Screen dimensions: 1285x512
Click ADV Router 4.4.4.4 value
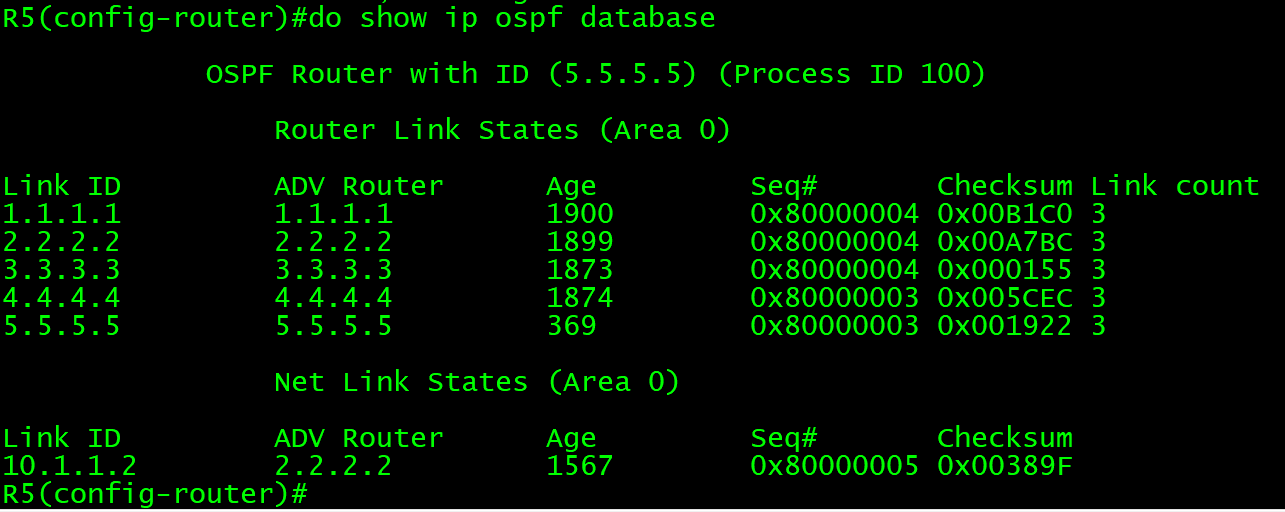333,298
